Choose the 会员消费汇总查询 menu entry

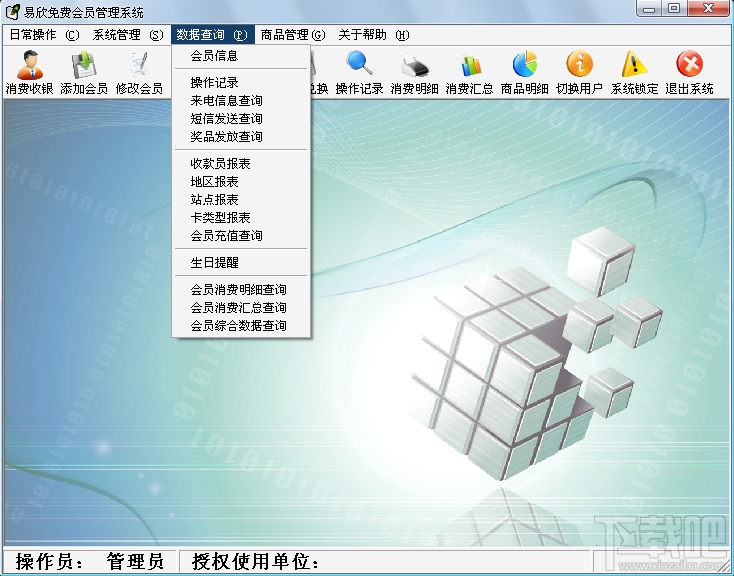click(x=241, y=307)
